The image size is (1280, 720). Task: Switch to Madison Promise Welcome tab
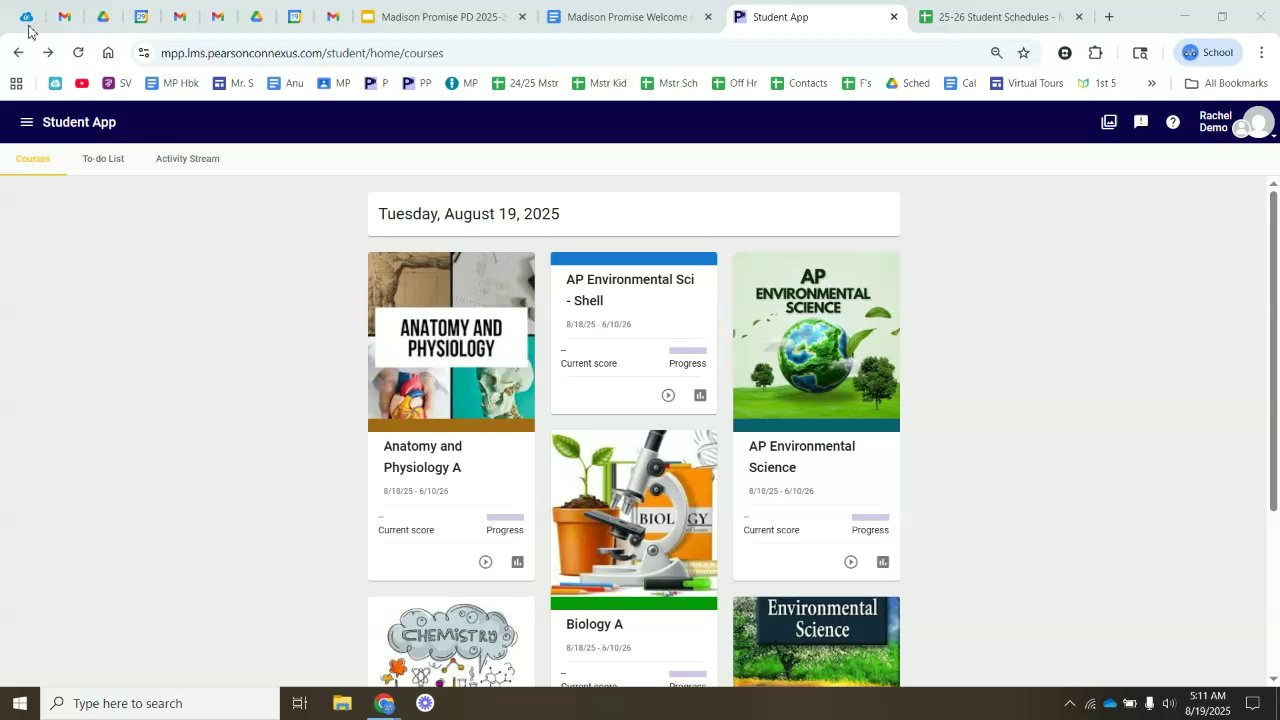coord(631,17)
